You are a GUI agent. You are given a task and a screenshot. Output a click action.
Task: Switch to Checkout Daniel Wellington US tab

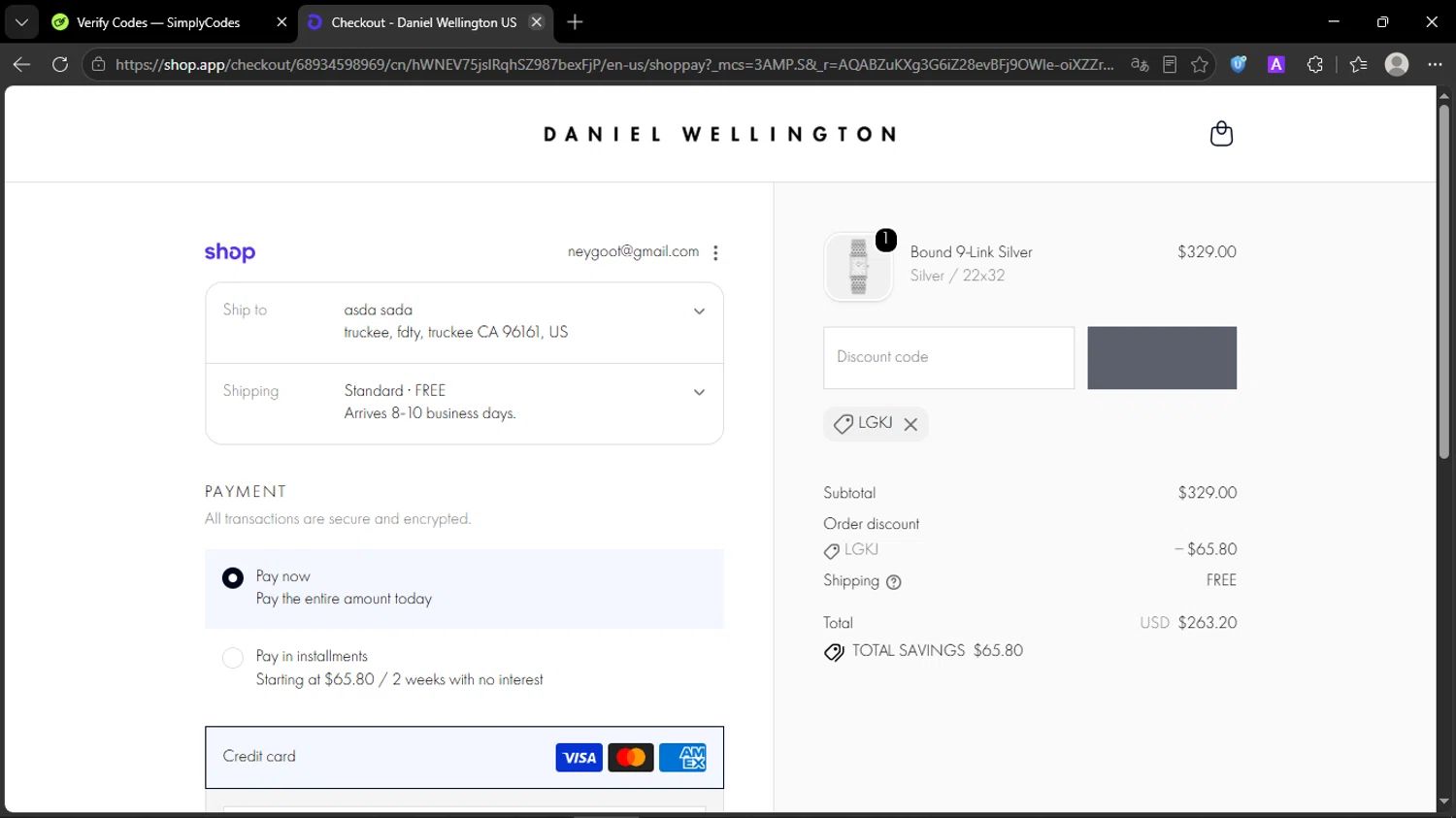tap(424, 21)
